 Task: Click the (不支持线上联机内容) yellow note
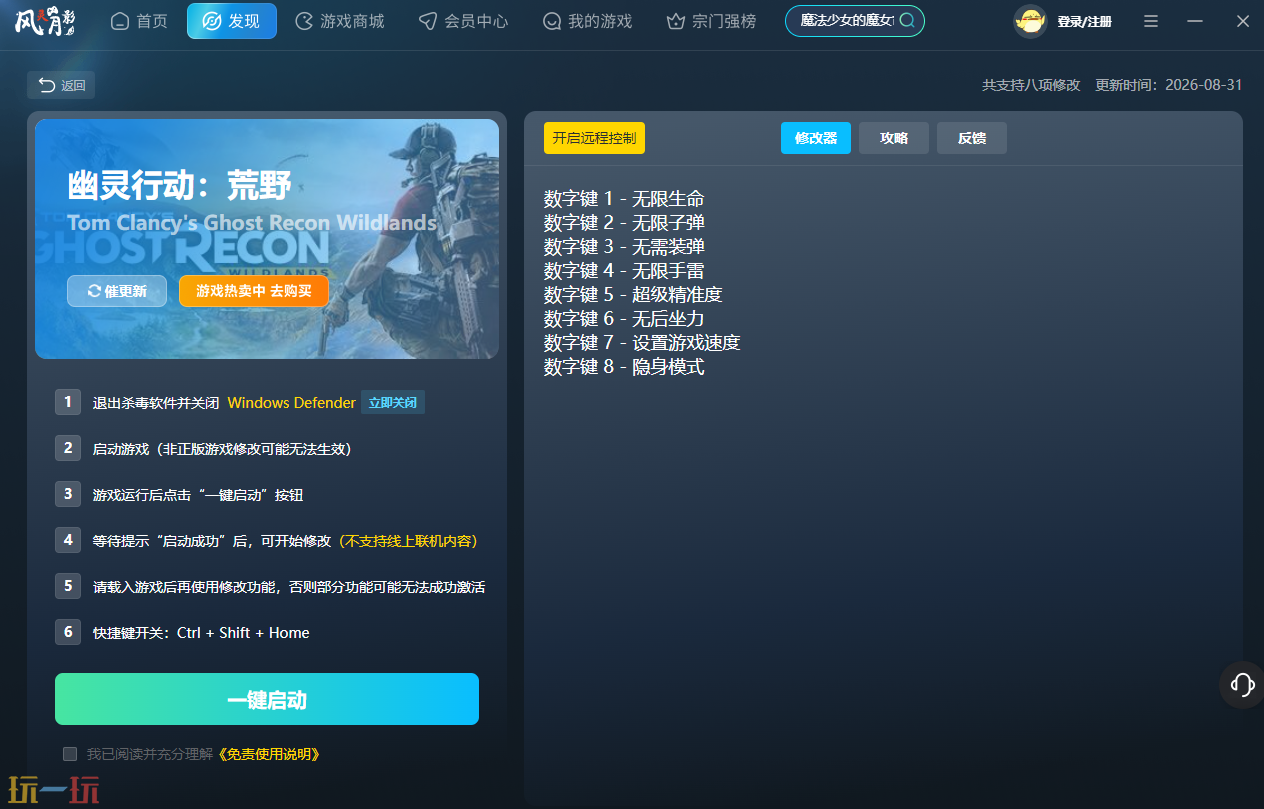pos(408,541)
